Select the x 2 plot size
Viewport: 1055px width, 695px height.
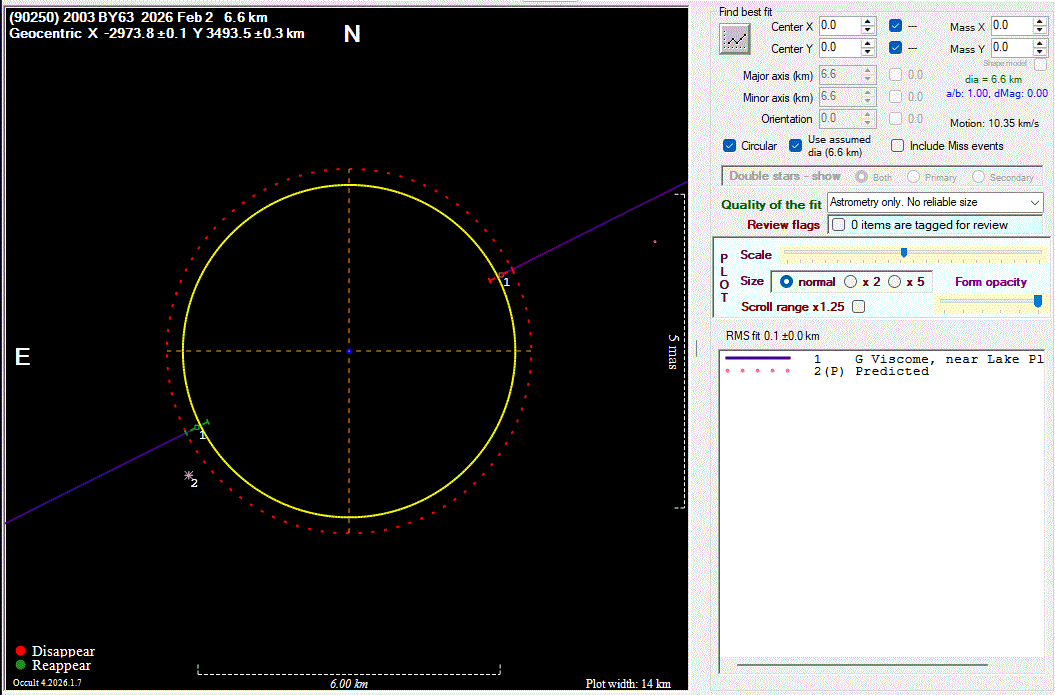click(x=851, y=282)
